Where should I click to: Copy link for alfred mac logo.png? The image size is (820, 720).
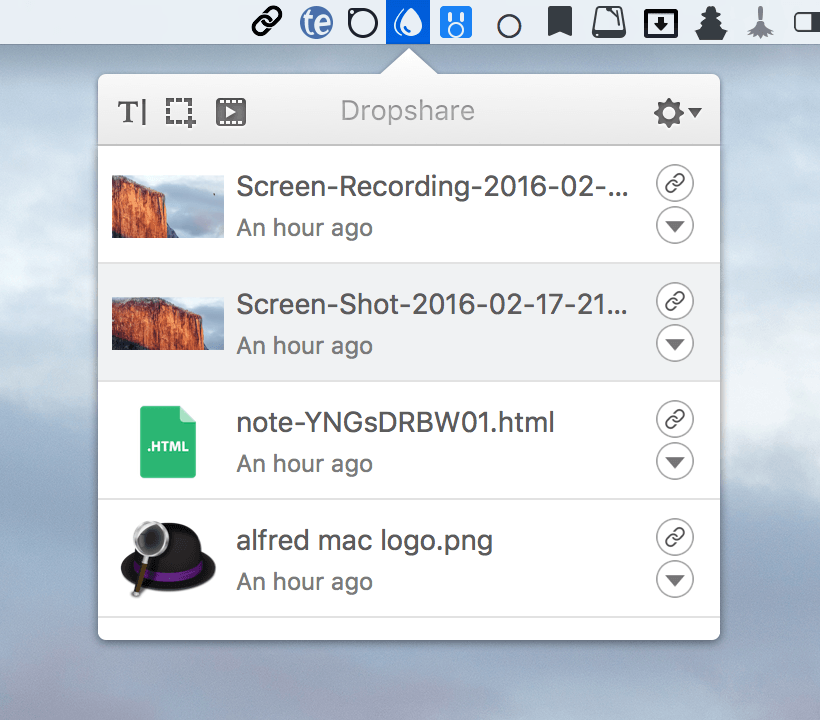[x=675, y=537]
